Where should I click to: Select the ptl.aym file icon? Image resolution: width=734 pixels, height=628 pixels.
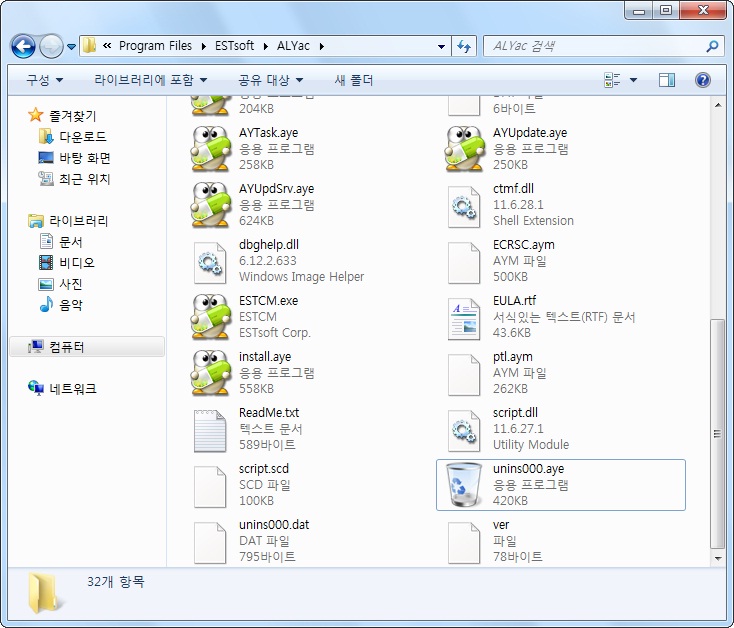tap(464, 375)
